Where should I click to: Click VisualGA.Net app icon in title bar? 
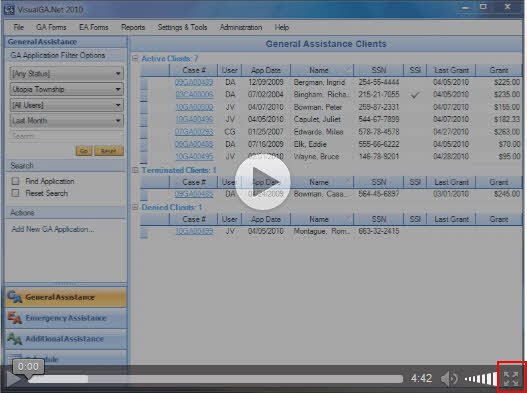(x=9, y=9)
